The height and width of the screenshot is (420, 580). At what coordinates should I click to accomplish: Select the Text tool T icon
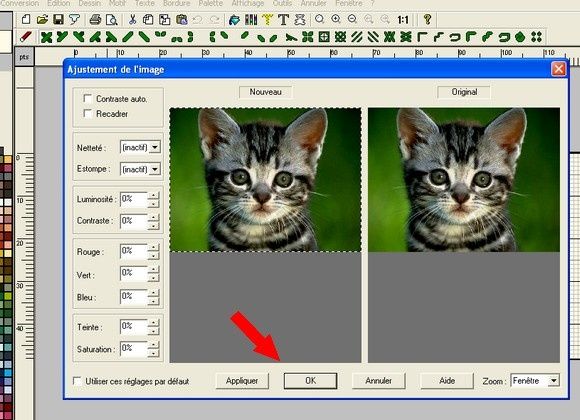[283, 19]
